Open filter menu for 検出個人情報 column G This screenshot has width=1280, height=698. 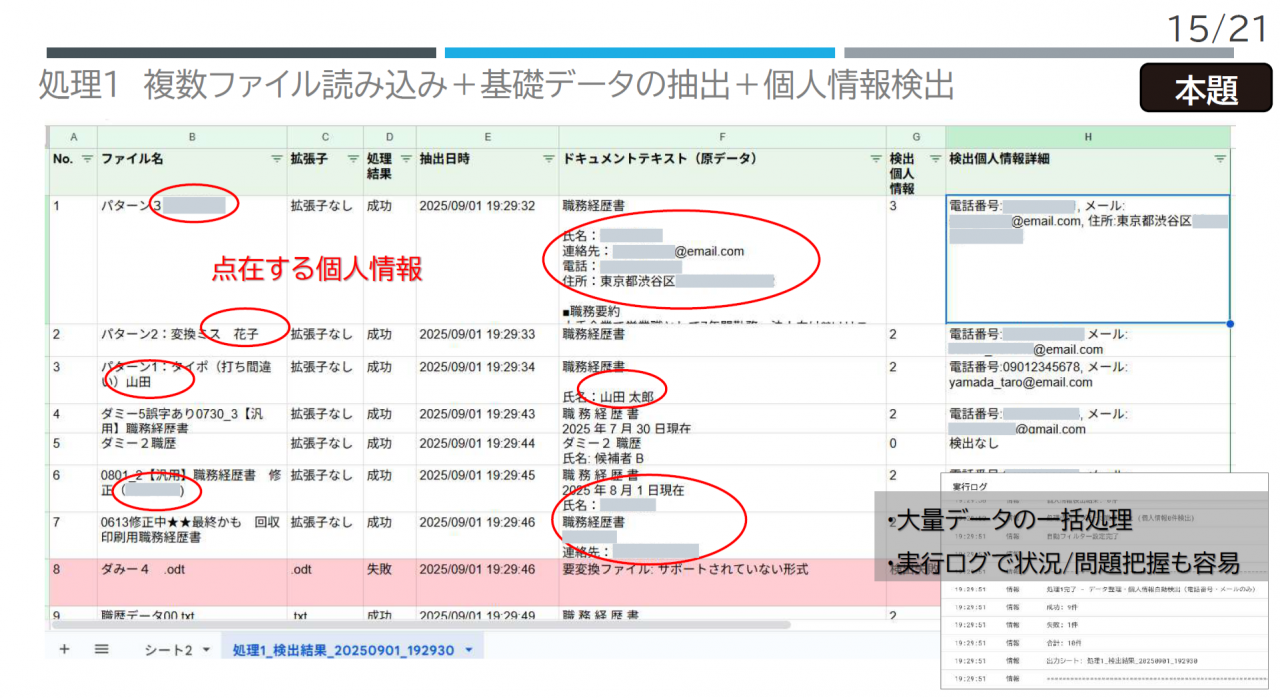(935, 159)
